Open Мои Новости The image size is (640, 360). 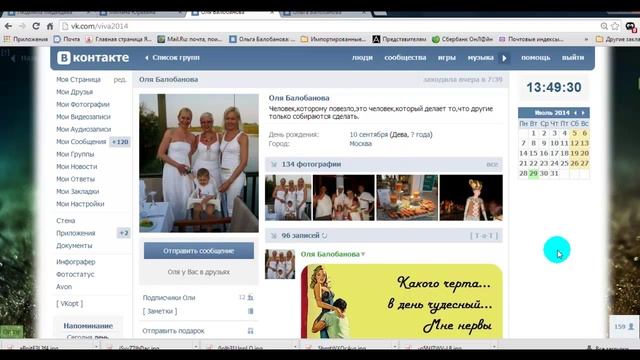pyautogui.click(x=77, y=167)
